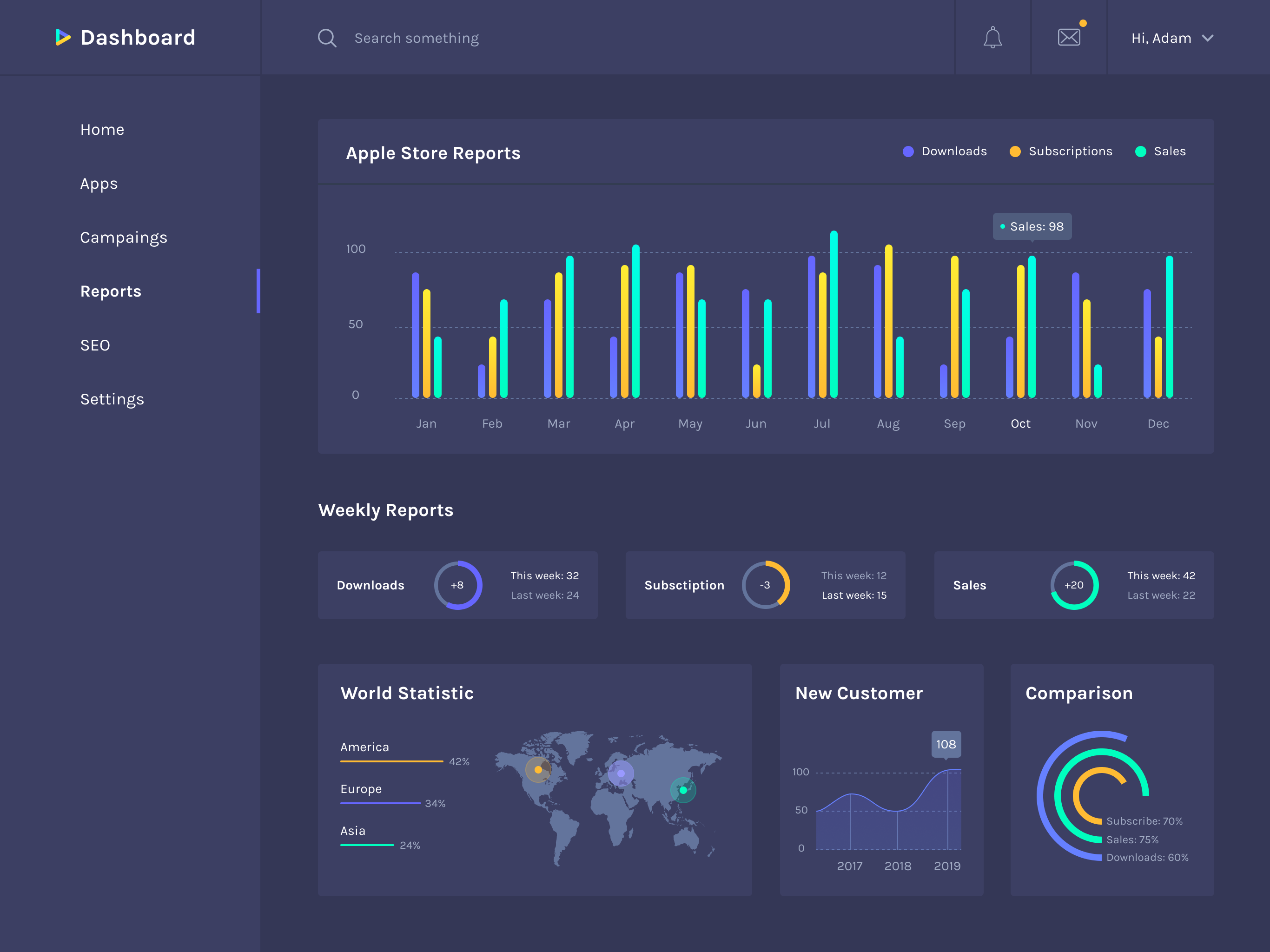Click the Dashboard logo/play icon
1270x952 pixels.
[62, 38]
